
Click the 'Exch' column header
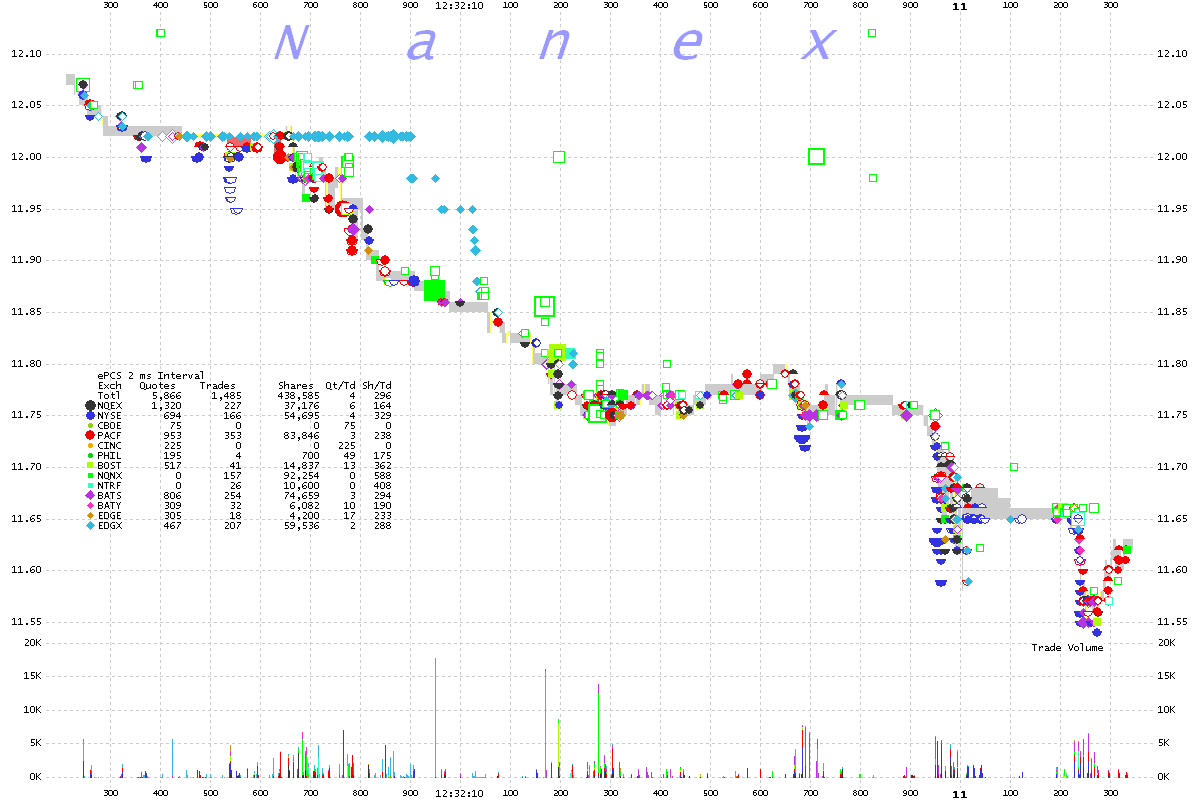coord(109,385)
